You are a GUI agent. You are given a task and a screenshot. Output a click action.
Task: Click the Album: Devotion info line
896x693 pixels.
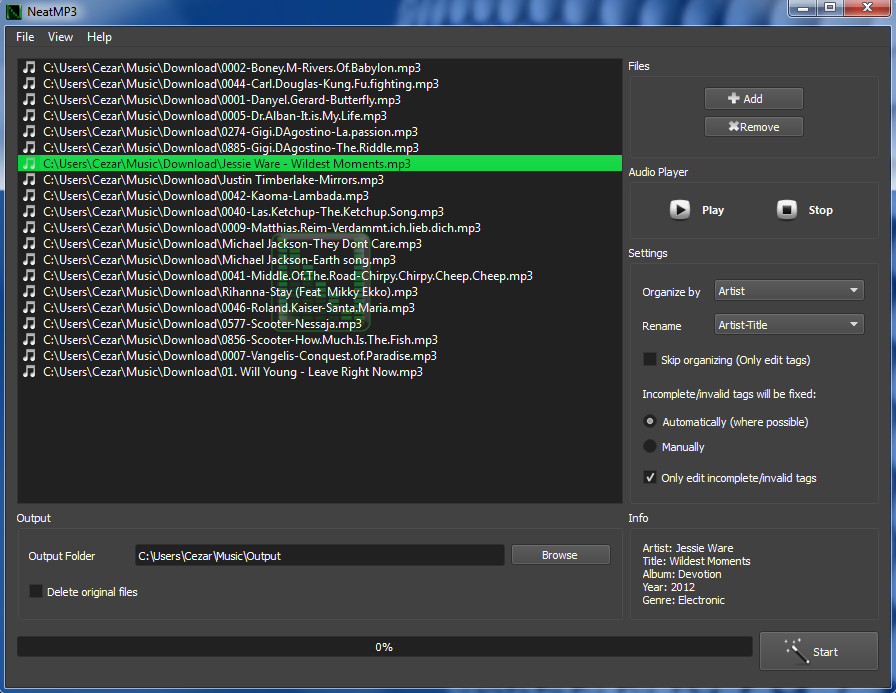pyautogui.click(x=682, y=574)
